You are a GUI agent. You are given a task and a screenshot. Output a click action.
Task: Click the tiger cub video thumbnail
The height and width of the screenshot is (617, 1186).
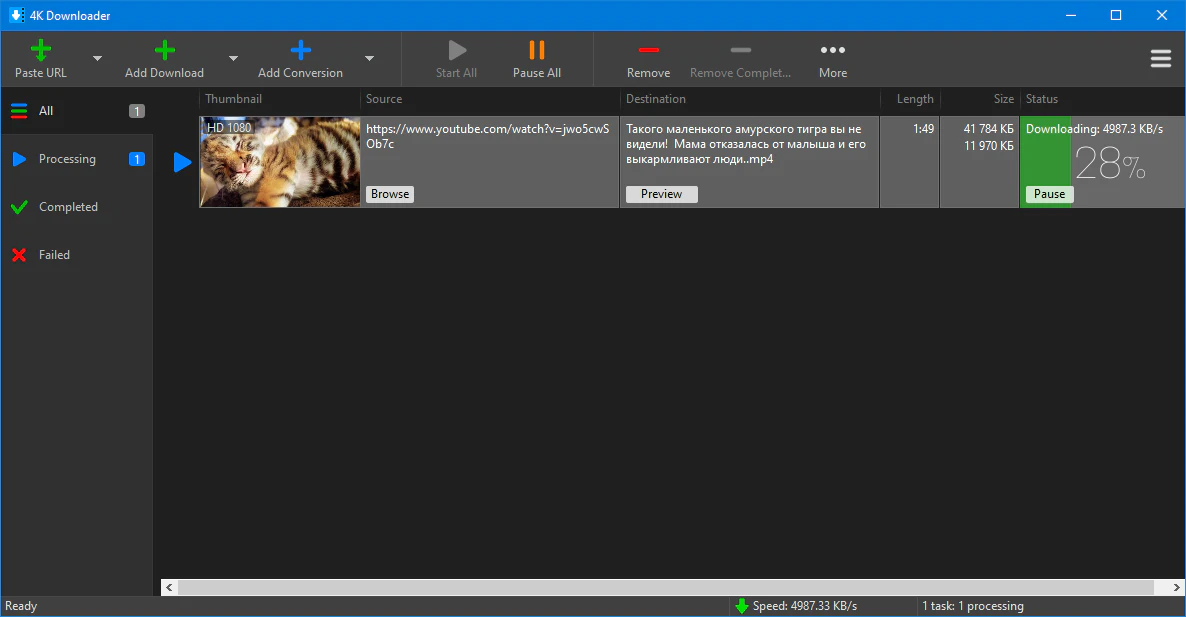280,162
